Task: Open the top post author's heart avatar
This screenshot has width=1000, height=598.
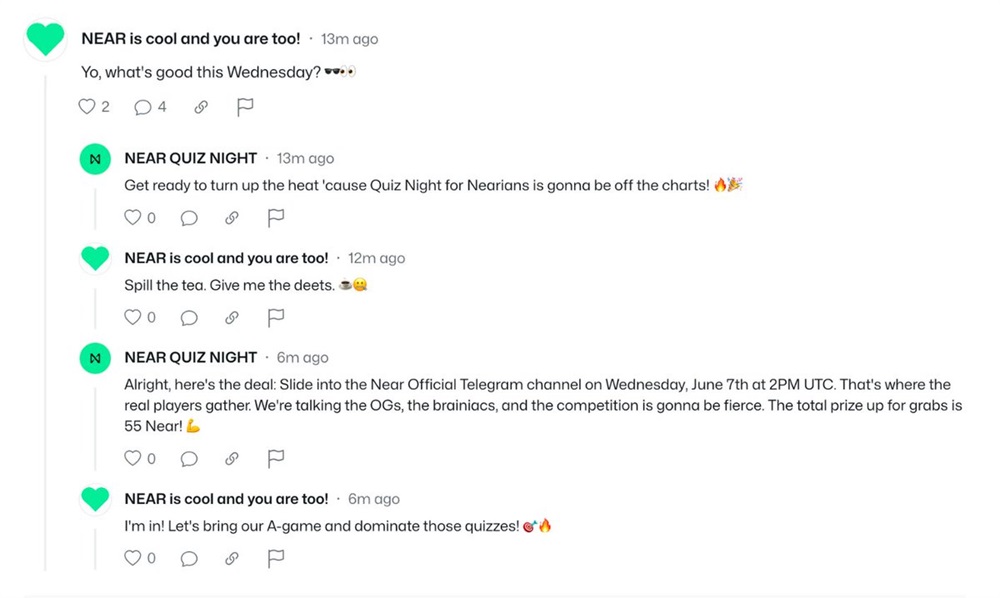Action: pyautogui.click(x=45, y=40)
